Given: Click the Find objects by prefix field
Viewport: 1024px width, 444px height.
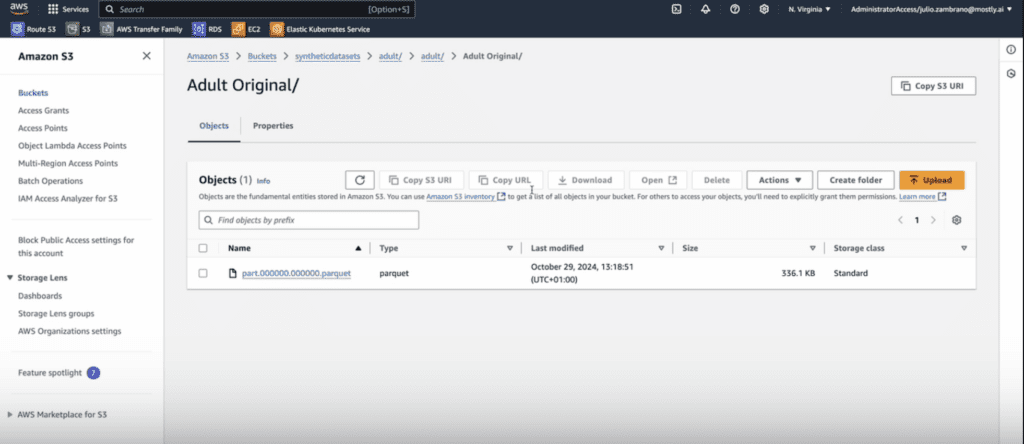Looking at the screenshot, I should (308, 220).
